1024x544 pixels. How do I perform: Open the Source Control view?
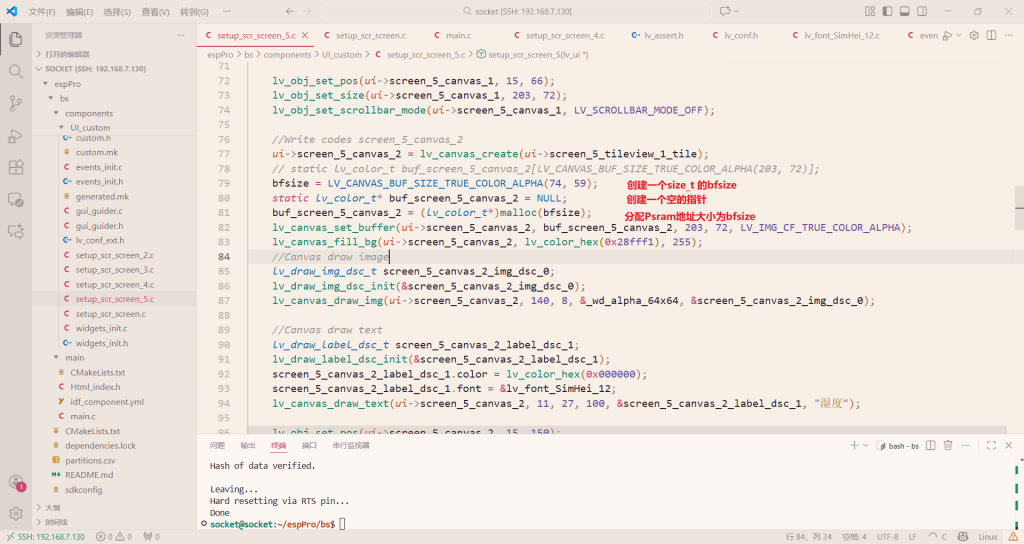[16, 103]
